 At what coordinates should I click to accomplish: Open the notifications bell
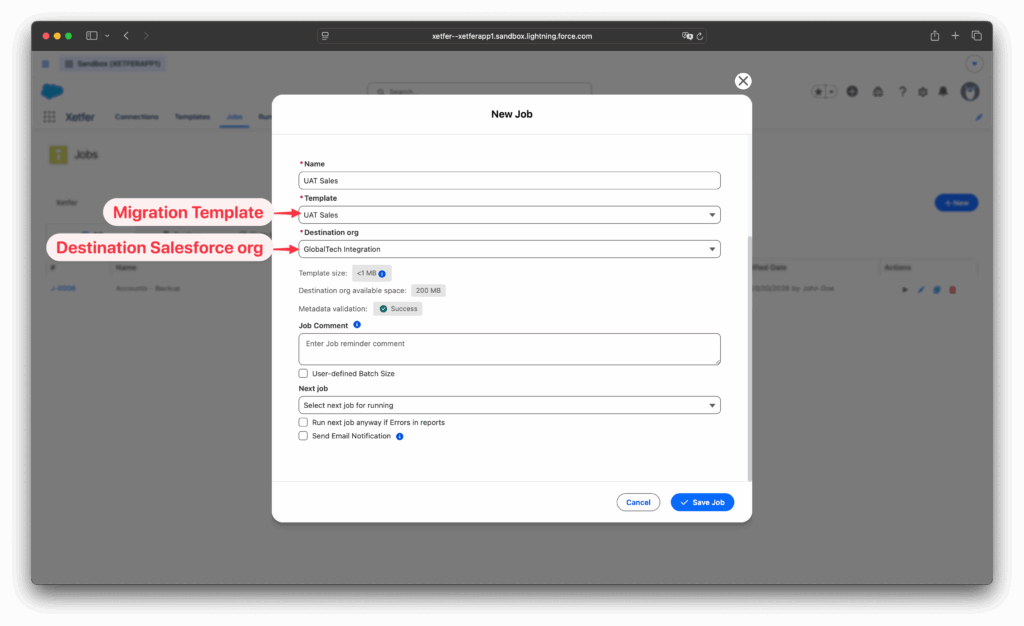pos(943,92)
